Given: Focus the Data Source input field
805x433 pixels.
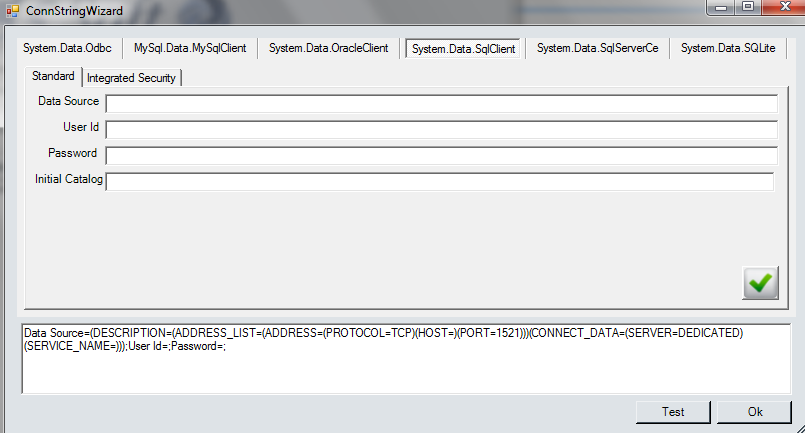Looking at the screenshot, I should 442,104.
